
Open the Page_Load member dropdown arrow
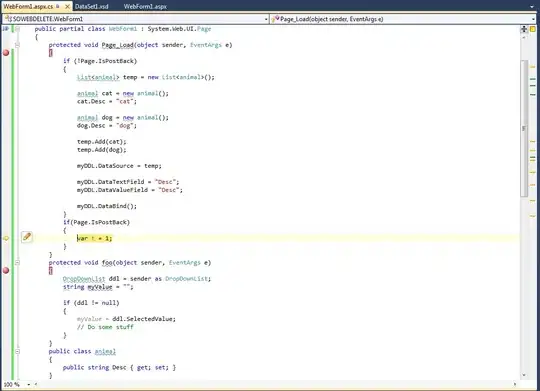tap(533, 19)
